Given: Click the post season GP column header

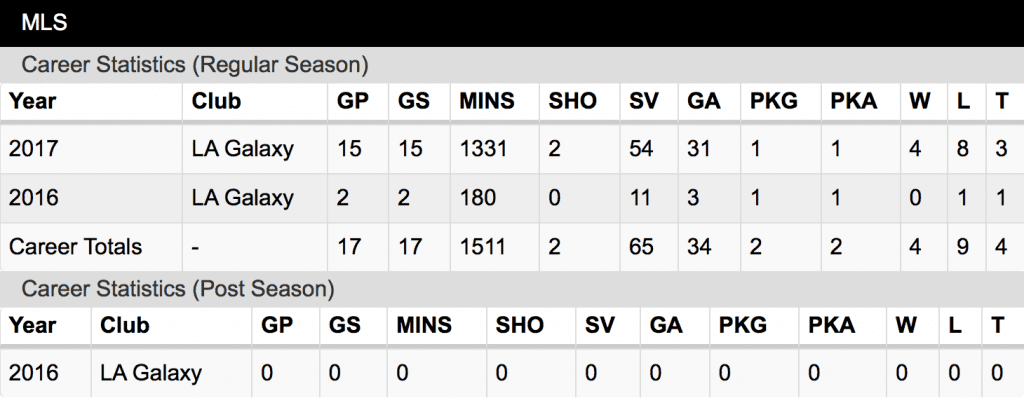Looking at the screenshot, I should pos(277,325).
